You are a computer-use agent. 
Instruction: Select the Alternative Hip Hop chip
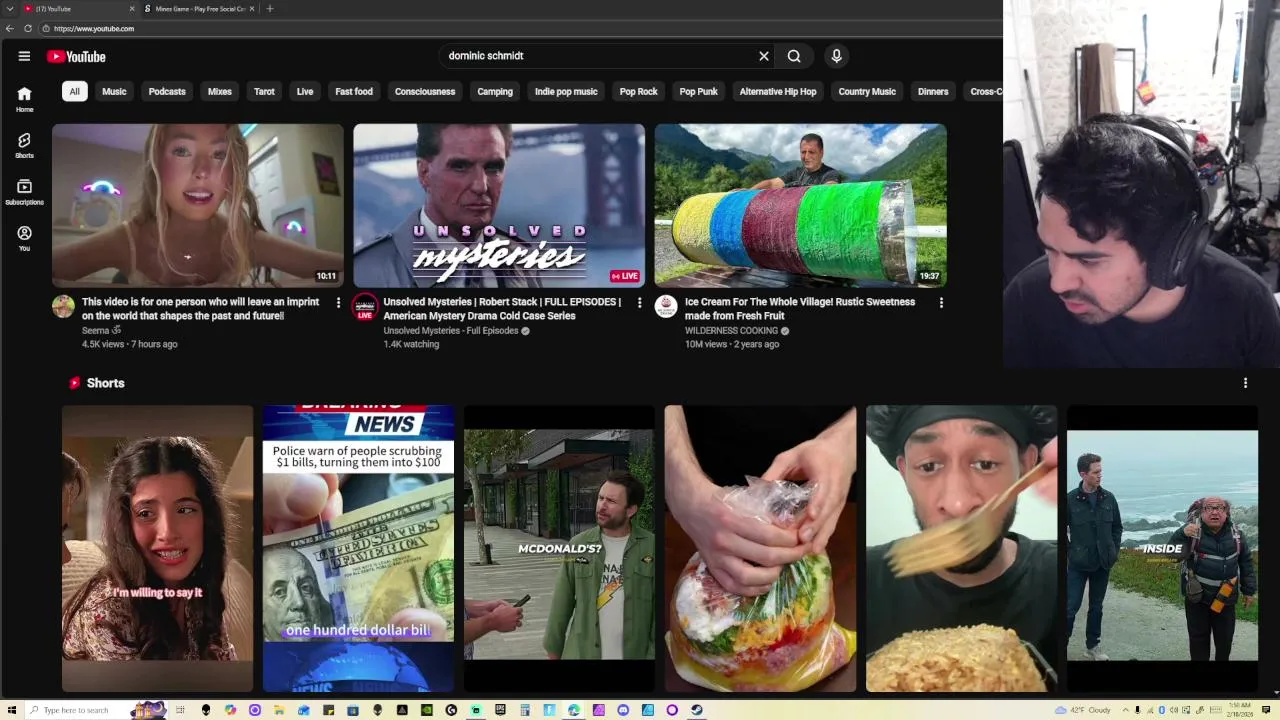point(778,91)
